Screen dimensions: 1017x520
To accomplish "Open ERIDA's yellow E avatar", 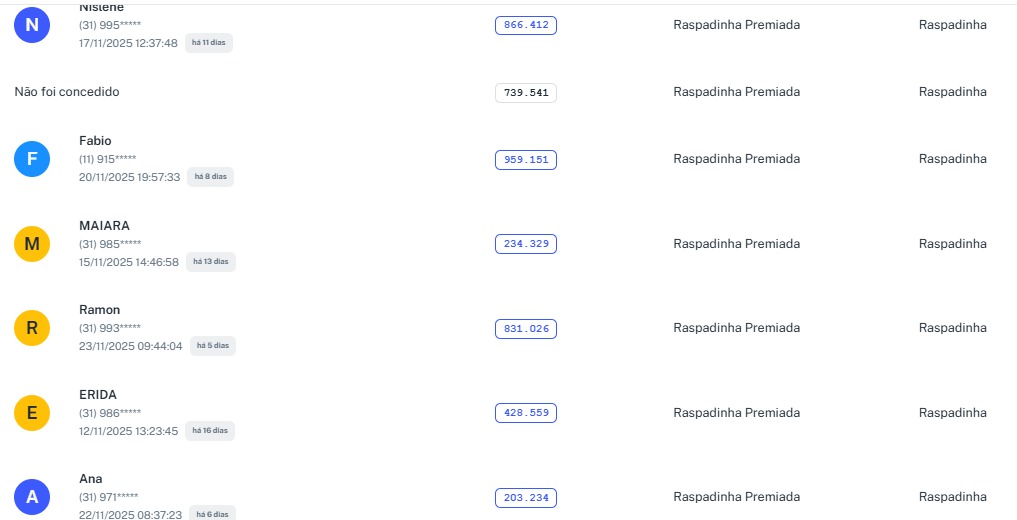I will [x=32, y=413].
